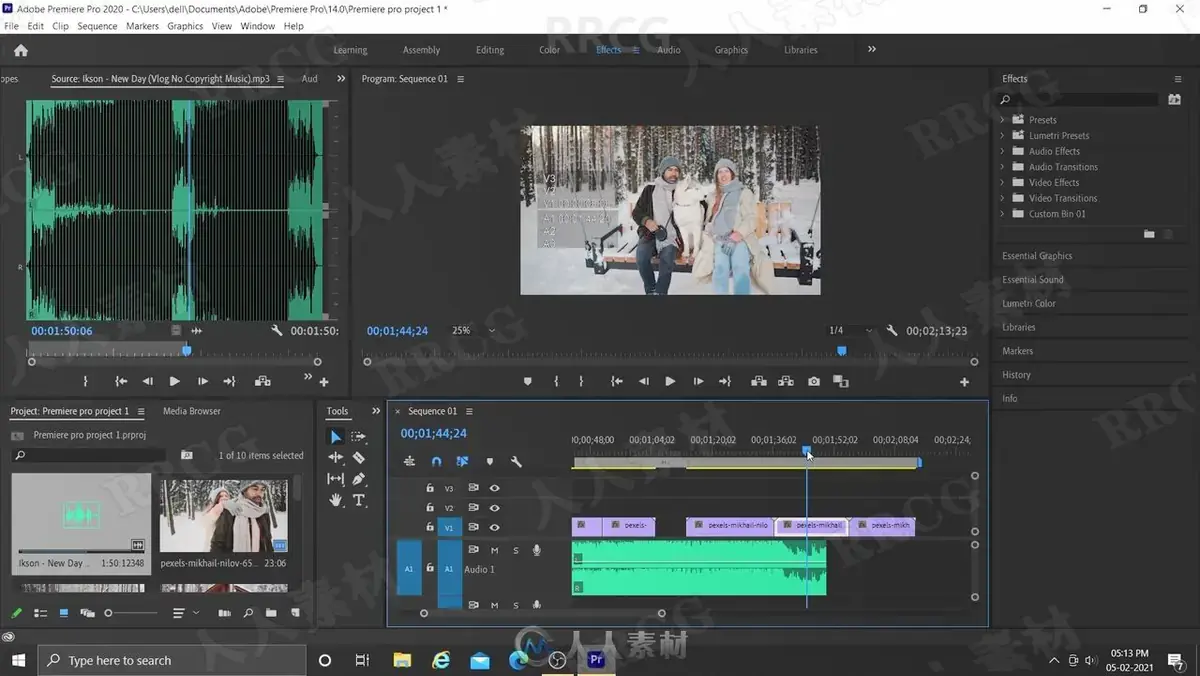This screenshot has height=676, width=1200.
Task: Switch Project panel to list view
Action: [x=41, y=613]
